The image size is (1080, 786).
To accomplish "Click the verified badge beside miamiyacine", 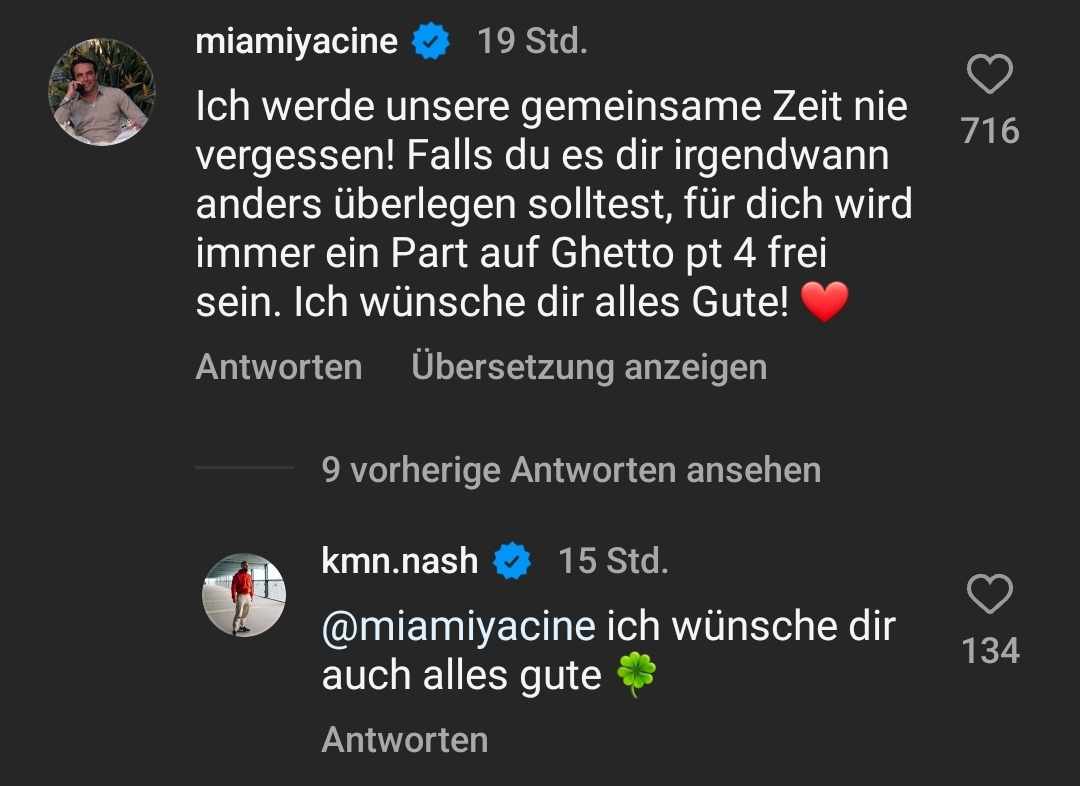I will click(431, 42).
